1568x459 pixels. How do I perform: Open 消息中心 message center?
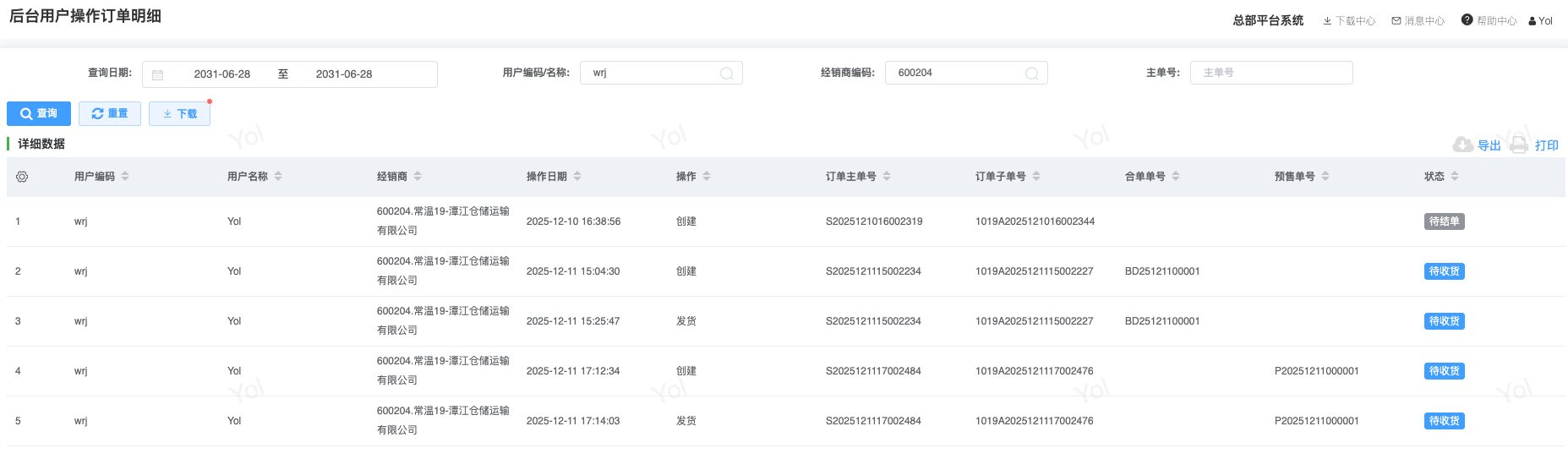tap(1418, 21)
